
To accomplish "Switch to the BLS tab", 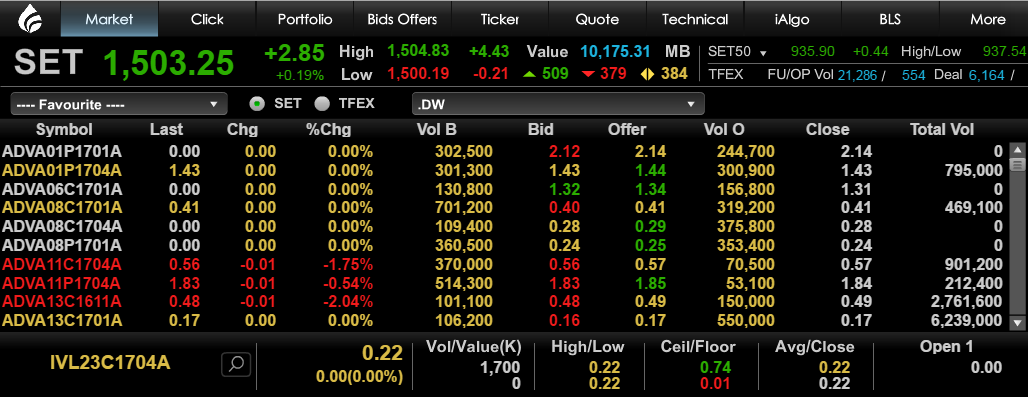I will pos(890,19).
